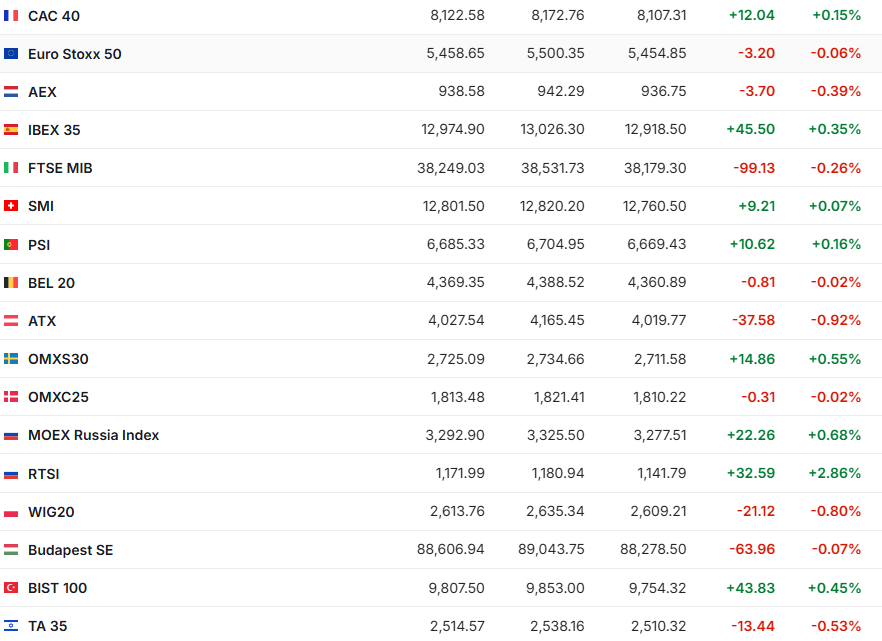Click the Israeli flag beside TA 35

11,626
